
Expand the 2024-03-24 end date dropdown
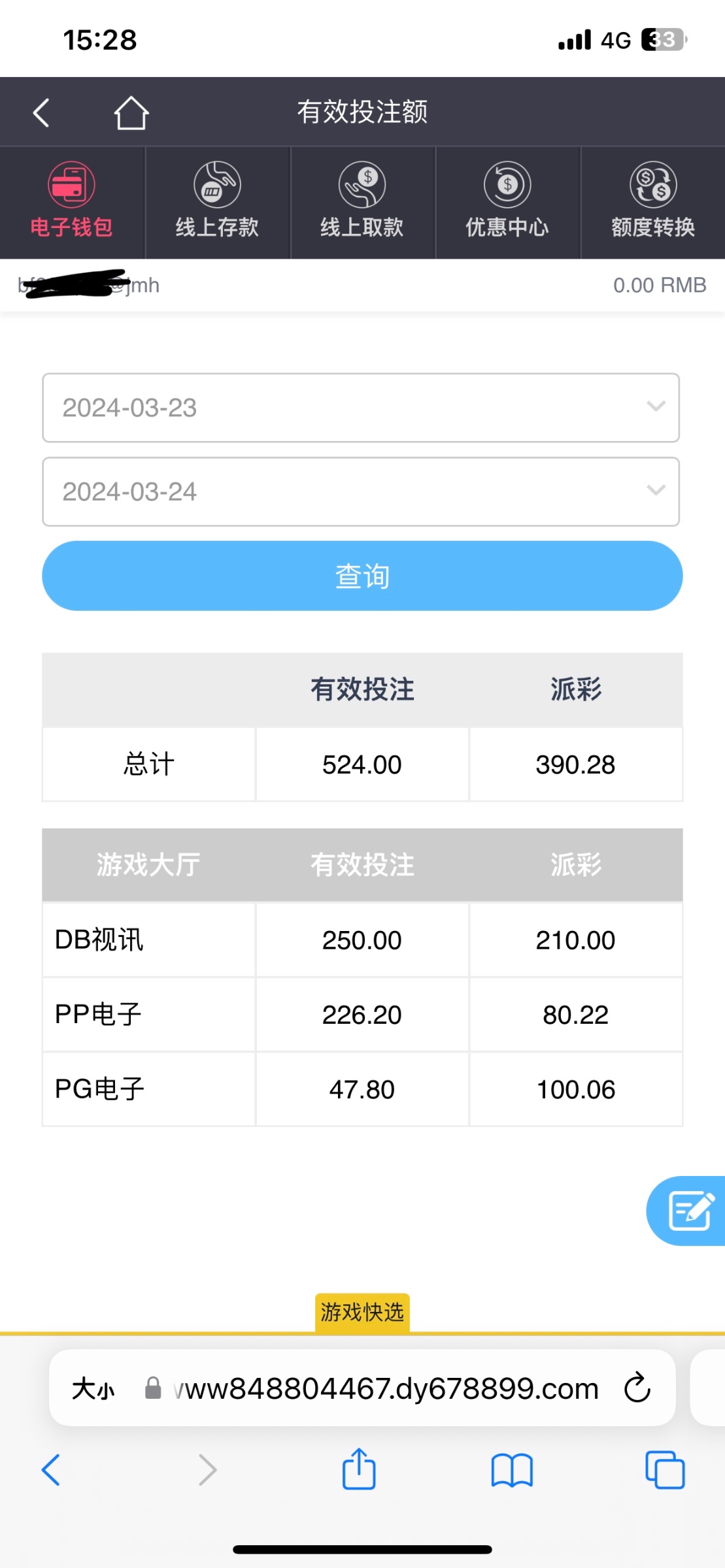[361, 491]
